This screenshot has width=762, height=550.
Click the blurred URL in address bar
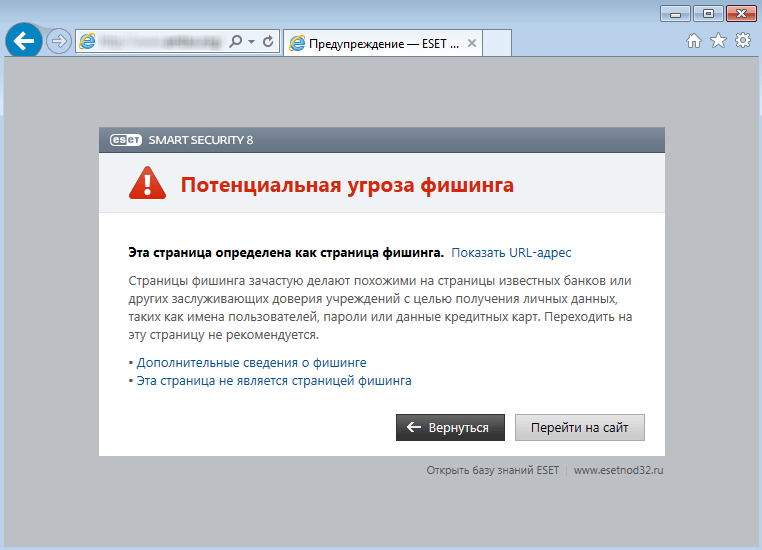(x=161, y=42)
